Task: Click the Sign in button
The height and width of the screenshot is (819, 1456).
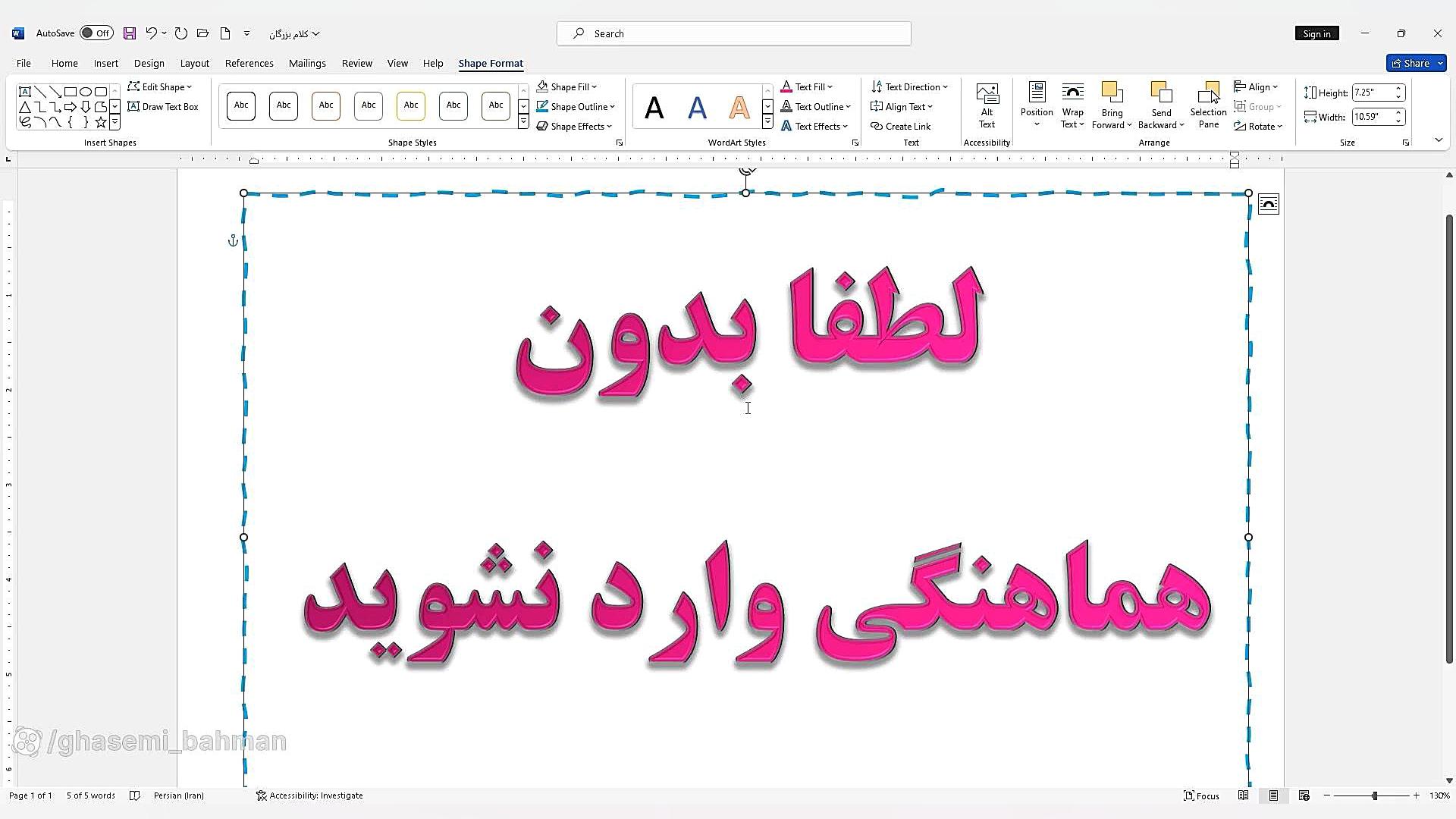Action: [1316, 33]
